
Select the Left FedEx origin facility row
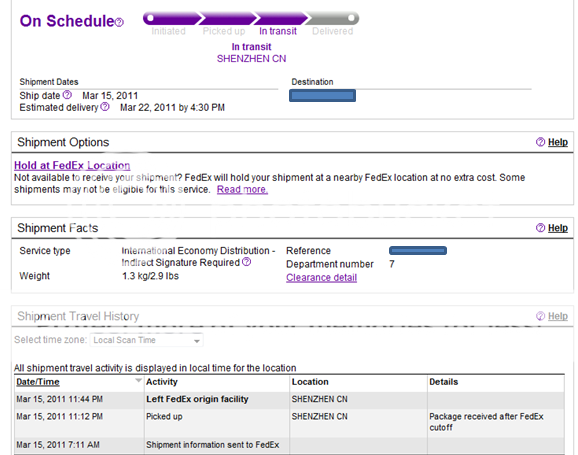pyautogui.click(x=289, y=399)
